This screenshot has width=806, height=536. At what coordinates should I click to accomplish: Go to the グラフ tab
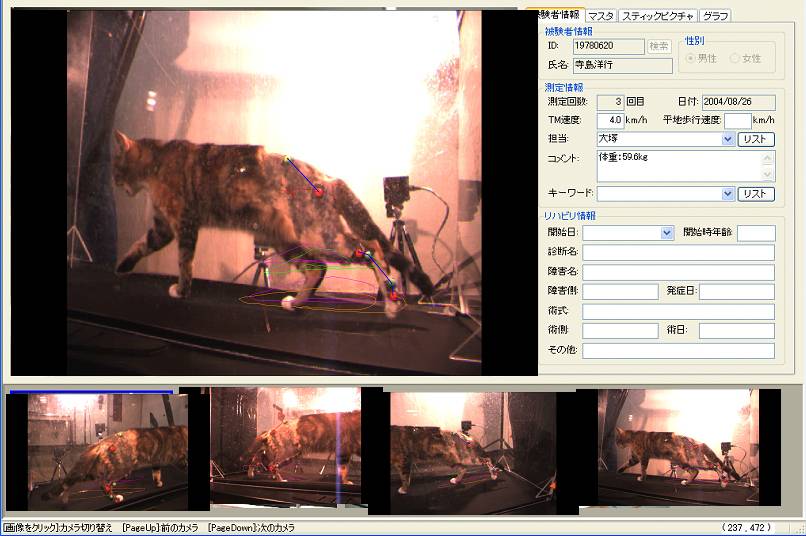tap(715, 16)
